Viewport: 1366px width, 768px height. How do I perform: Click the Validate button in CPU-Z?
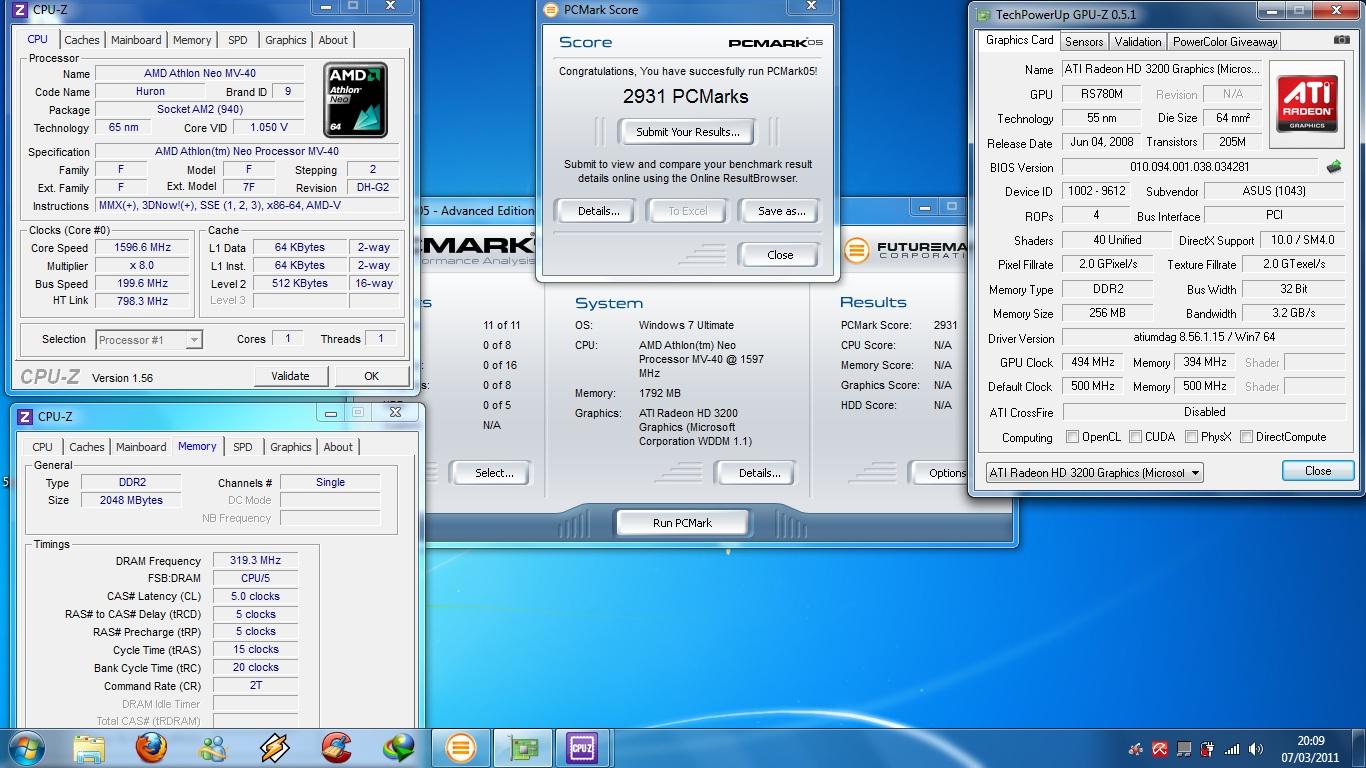click(x=290, y=376)
